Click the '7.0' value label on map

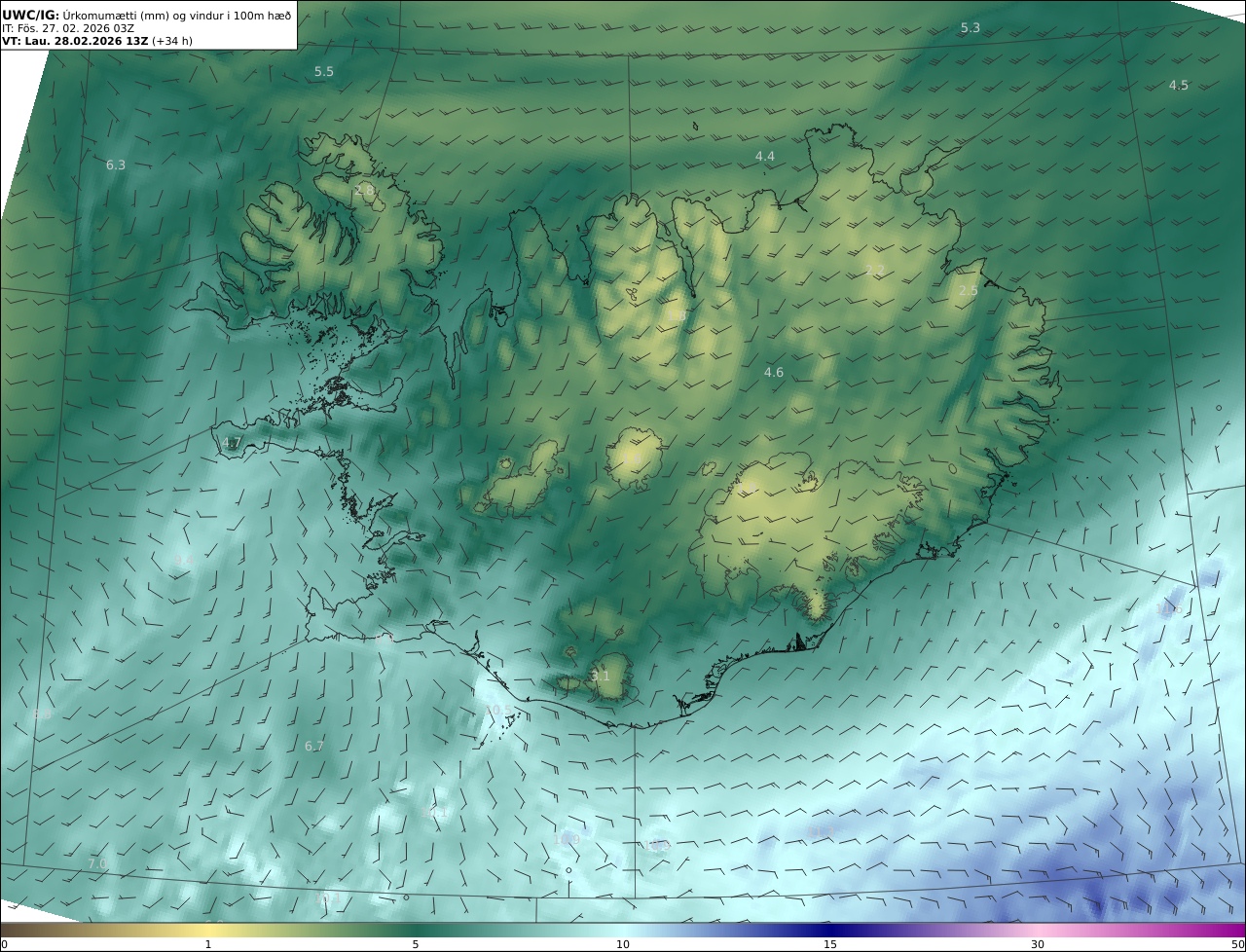[x=97, y=864]
